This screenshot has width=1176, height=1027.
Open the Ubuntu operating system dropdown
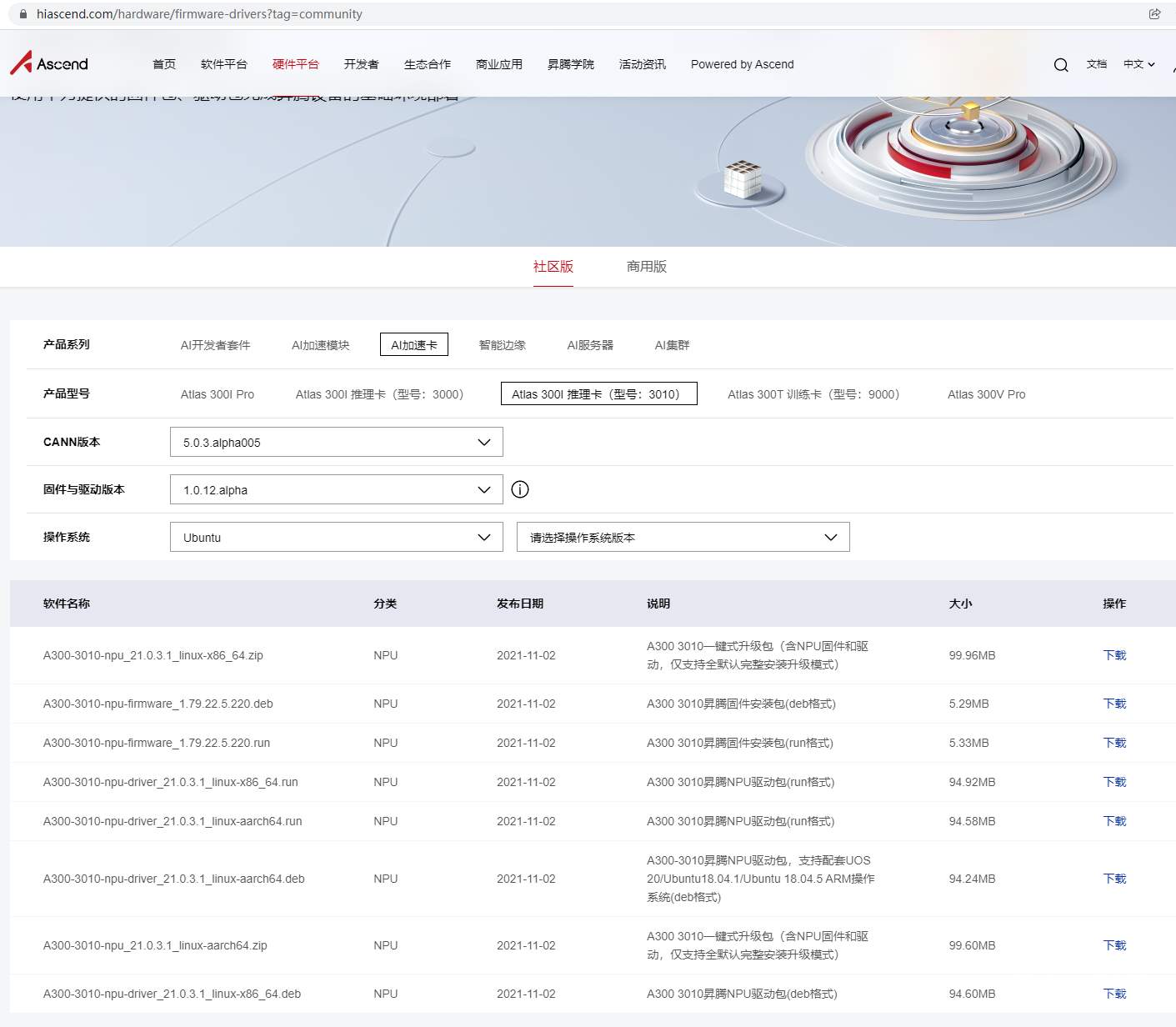(x=337, y=537)
